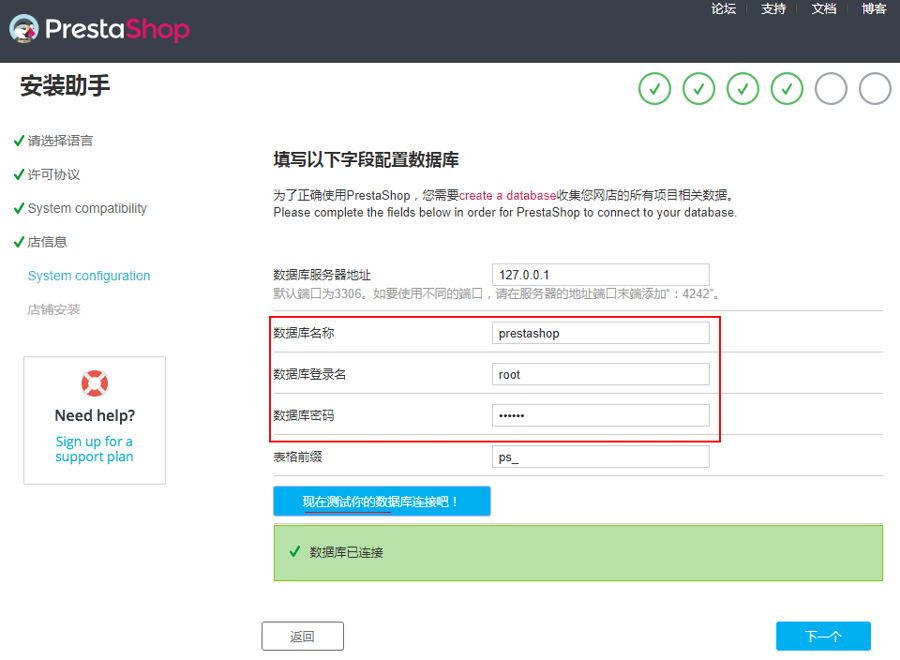Click the third completed step circle
The height and width of the screenshot is (660, 900).
pyautogui.click(x=742, y=89)
